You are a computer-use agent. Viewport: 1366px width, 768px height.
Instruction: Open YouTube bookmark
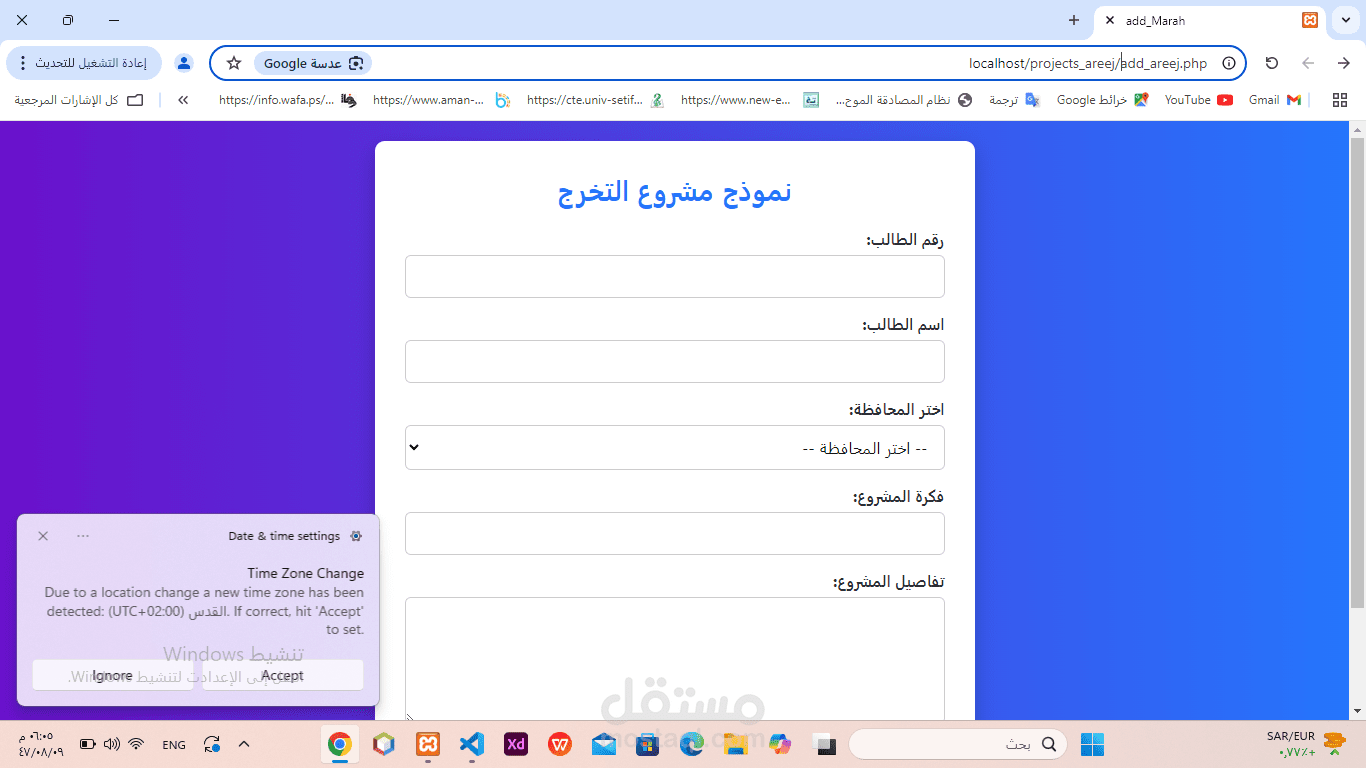[1199, 100]
